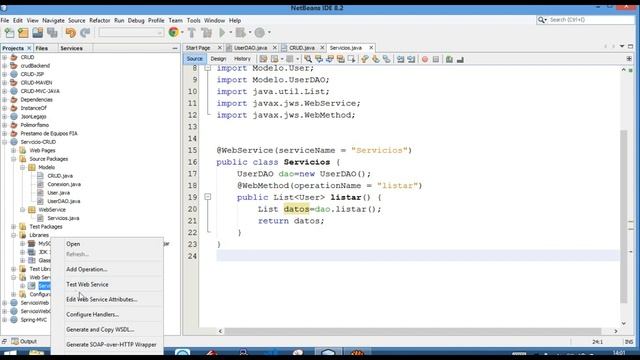Click the Stop Macro Recording square icon

click(x=436, y=60)
